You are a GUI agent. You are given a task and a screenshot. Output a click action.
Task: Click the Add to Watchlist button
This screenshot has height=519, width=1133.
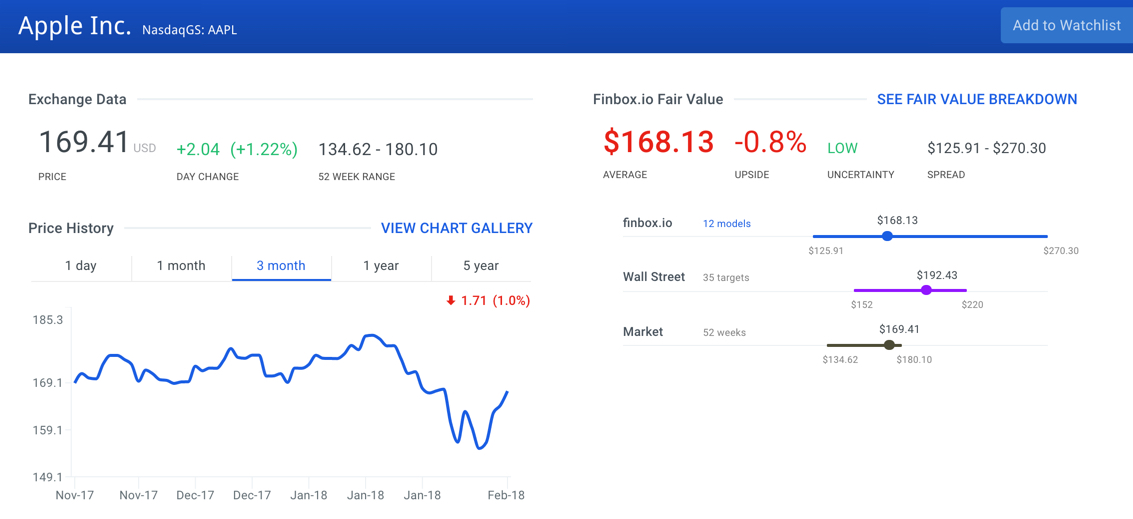(x=1066, y=26)
